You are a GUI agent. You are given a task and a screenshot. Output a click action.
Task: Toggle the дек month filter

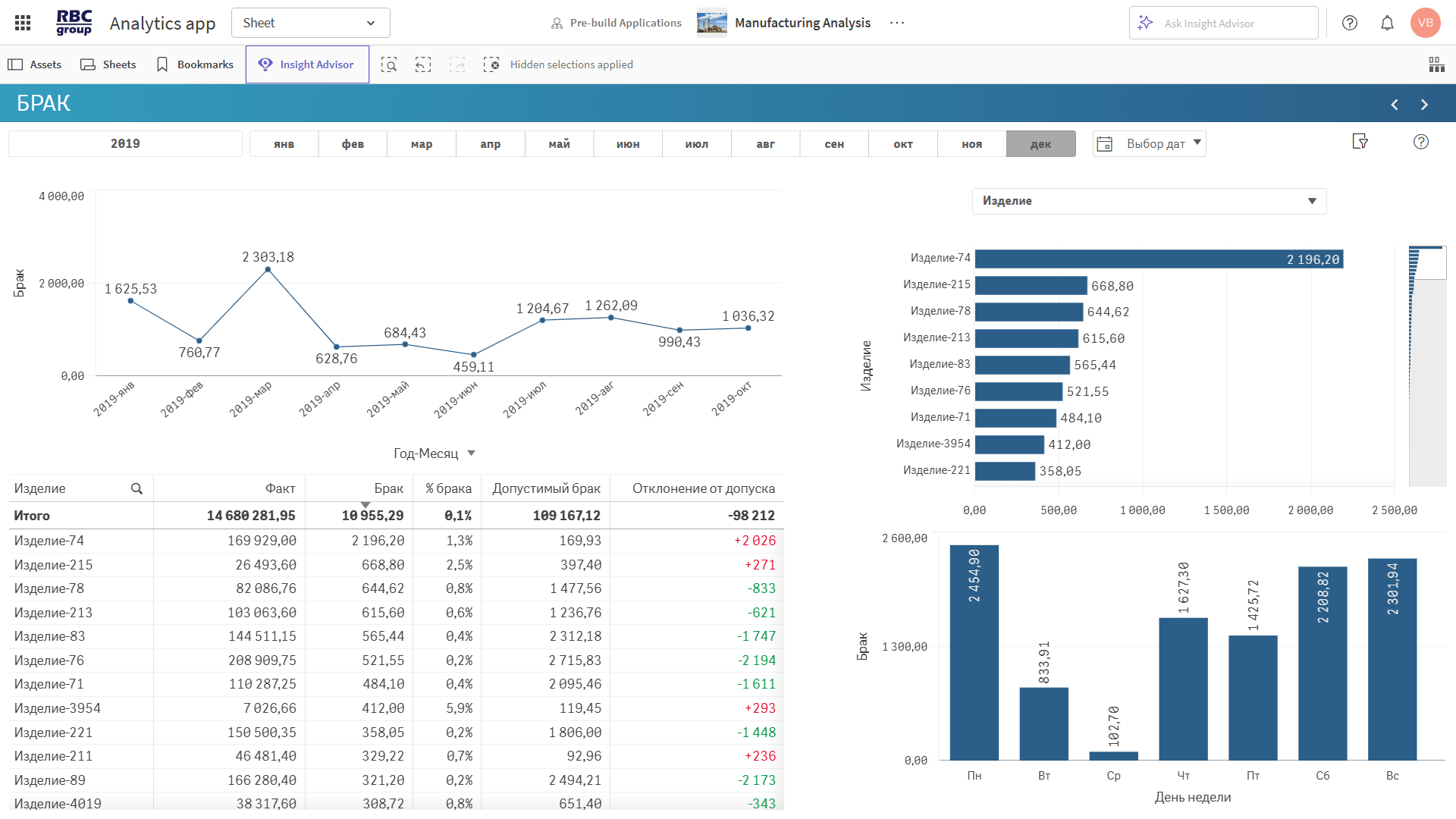tap(1040, 144)
